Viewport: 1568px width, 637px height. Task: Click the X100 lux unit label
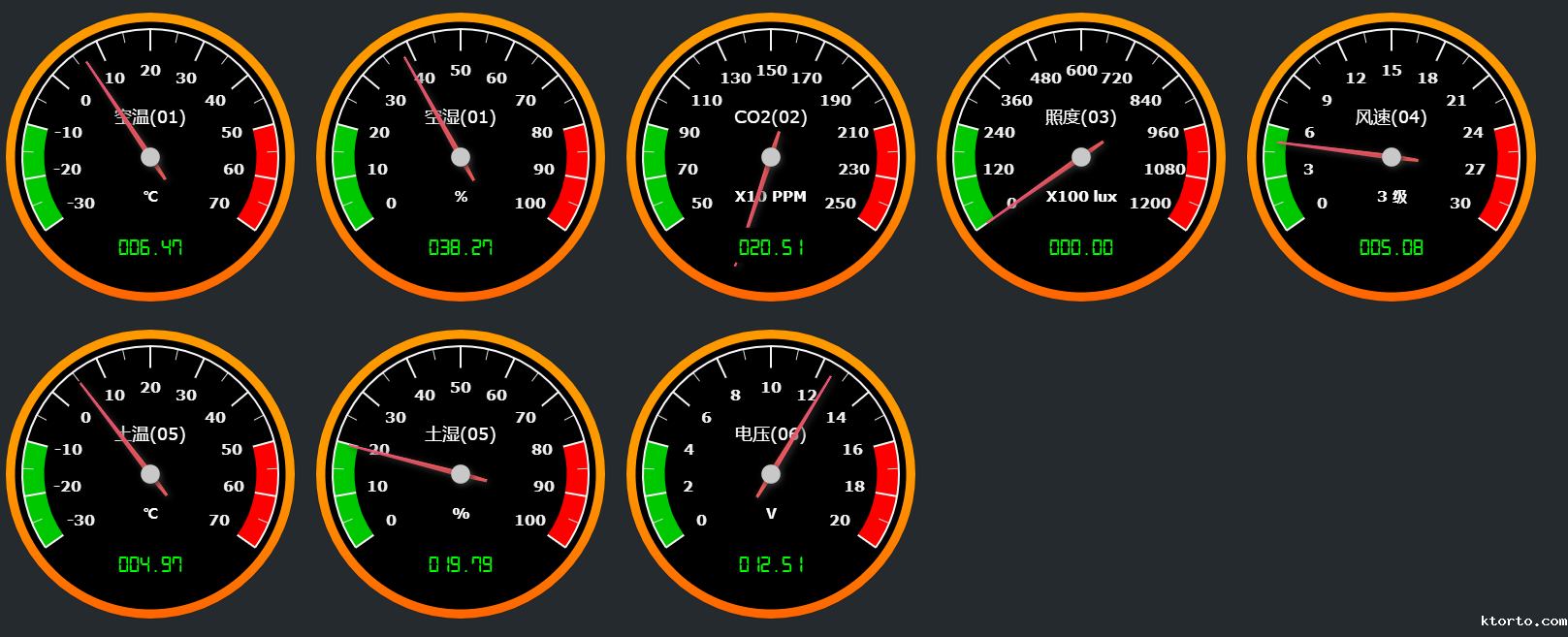click(1081, 197)
